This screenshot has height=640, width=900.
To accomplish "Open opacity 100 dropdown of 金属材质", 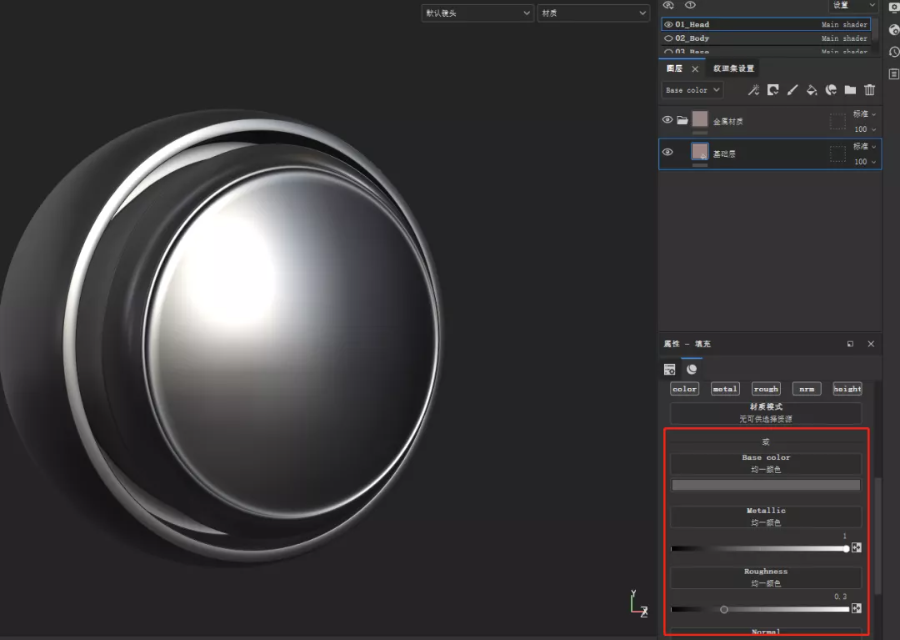I will point(865,129).
